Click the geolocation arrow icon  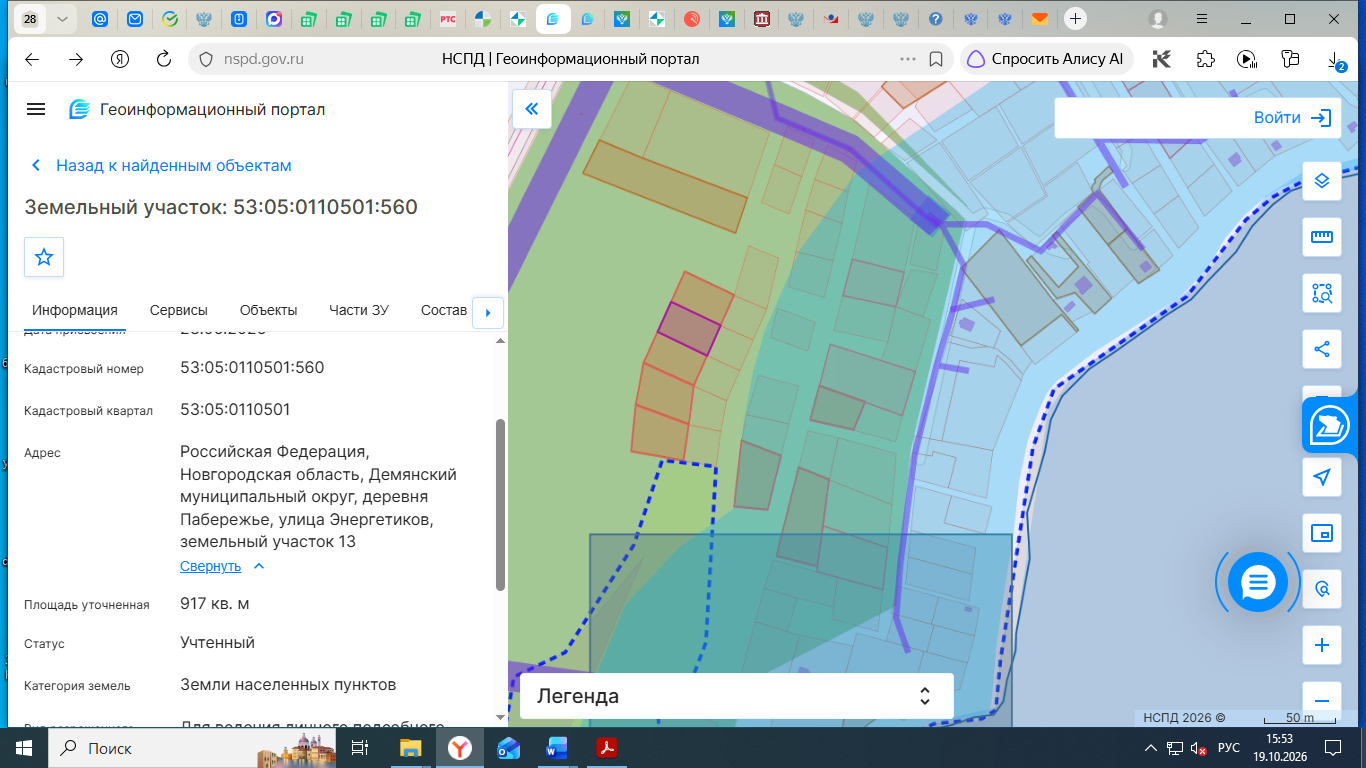click(x=1322, y=477)
